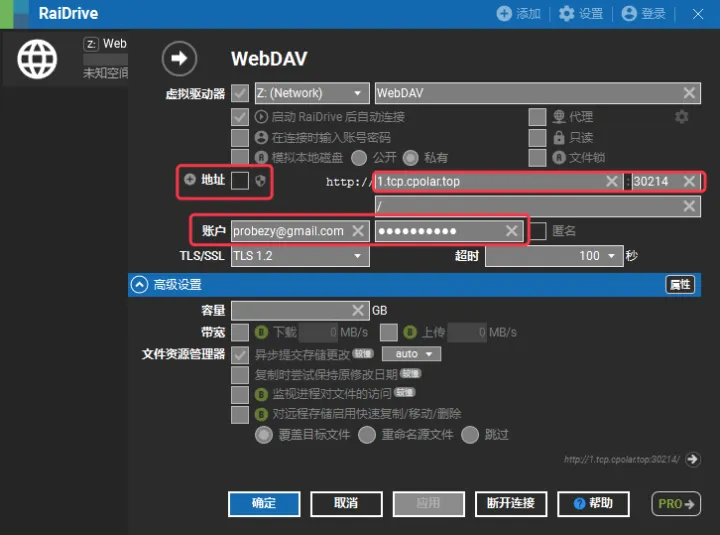This screenshot has height=535, width=720.
Task: Click the shield icon beside 地址 checkbox
Action: pos(260,180)
